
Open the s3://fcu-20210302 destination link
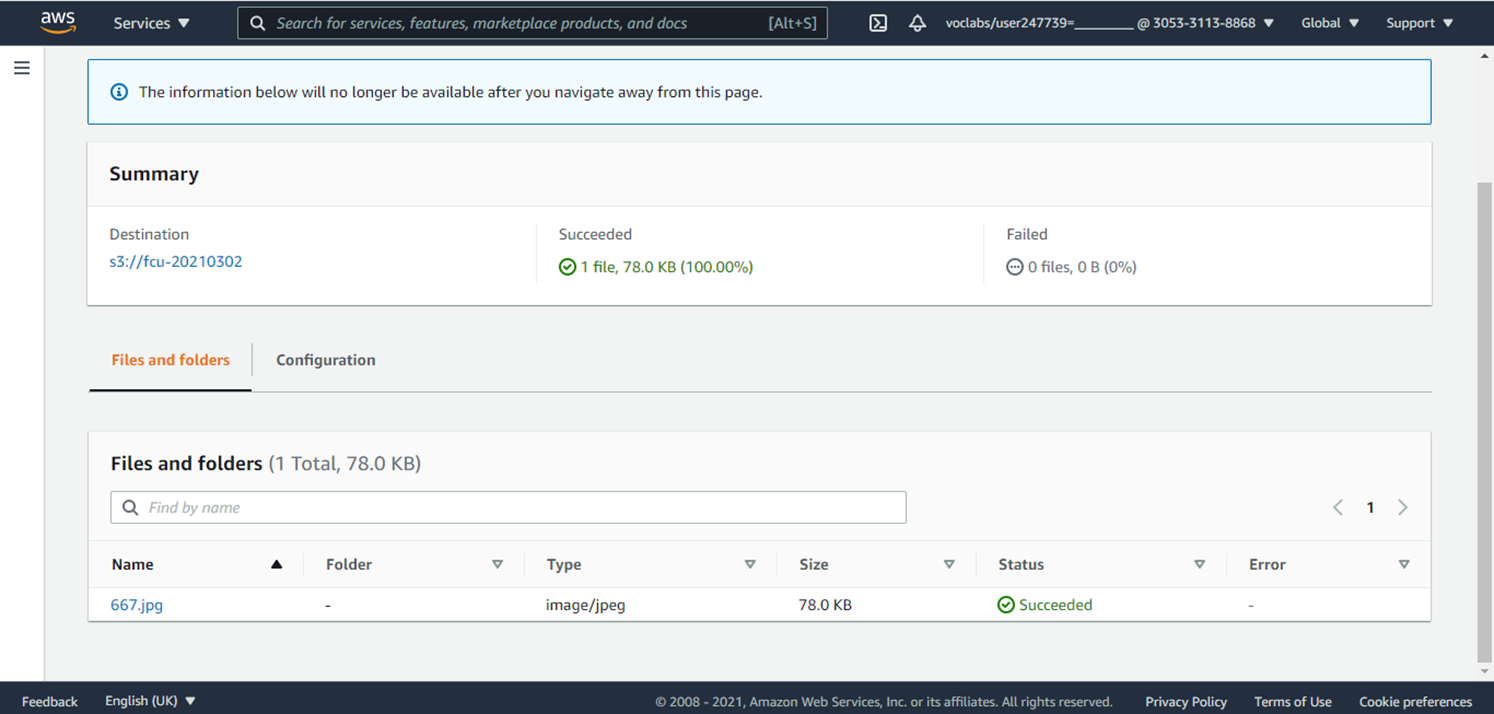pyautogui.click(x=176, y=262)
